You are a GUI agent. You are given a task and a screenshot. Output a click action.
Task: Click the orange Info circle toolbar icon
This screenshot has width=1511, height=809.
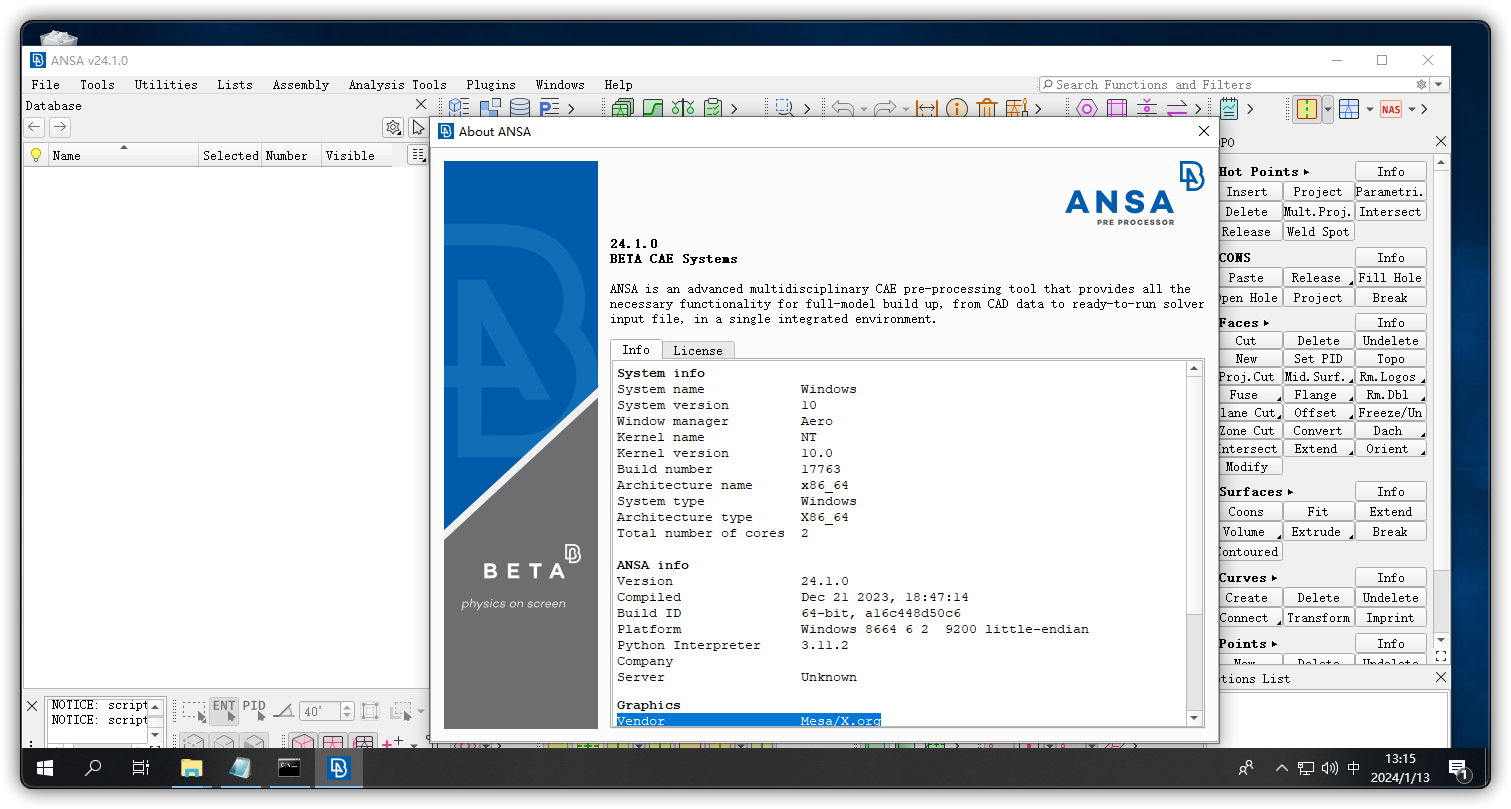957,108
